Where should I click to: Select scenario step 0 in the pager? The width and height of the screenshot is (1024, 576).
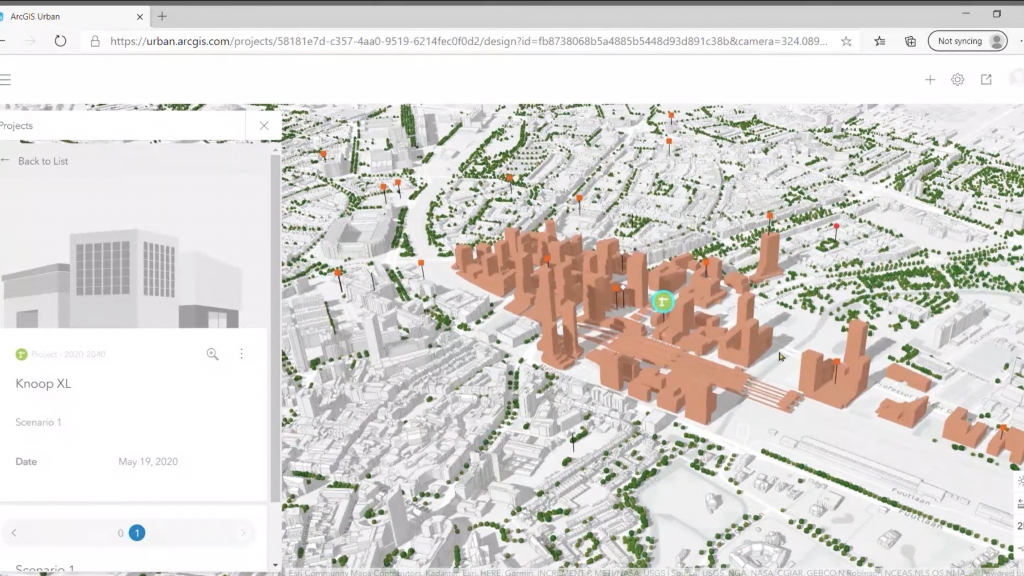click(x=120, y=533)
